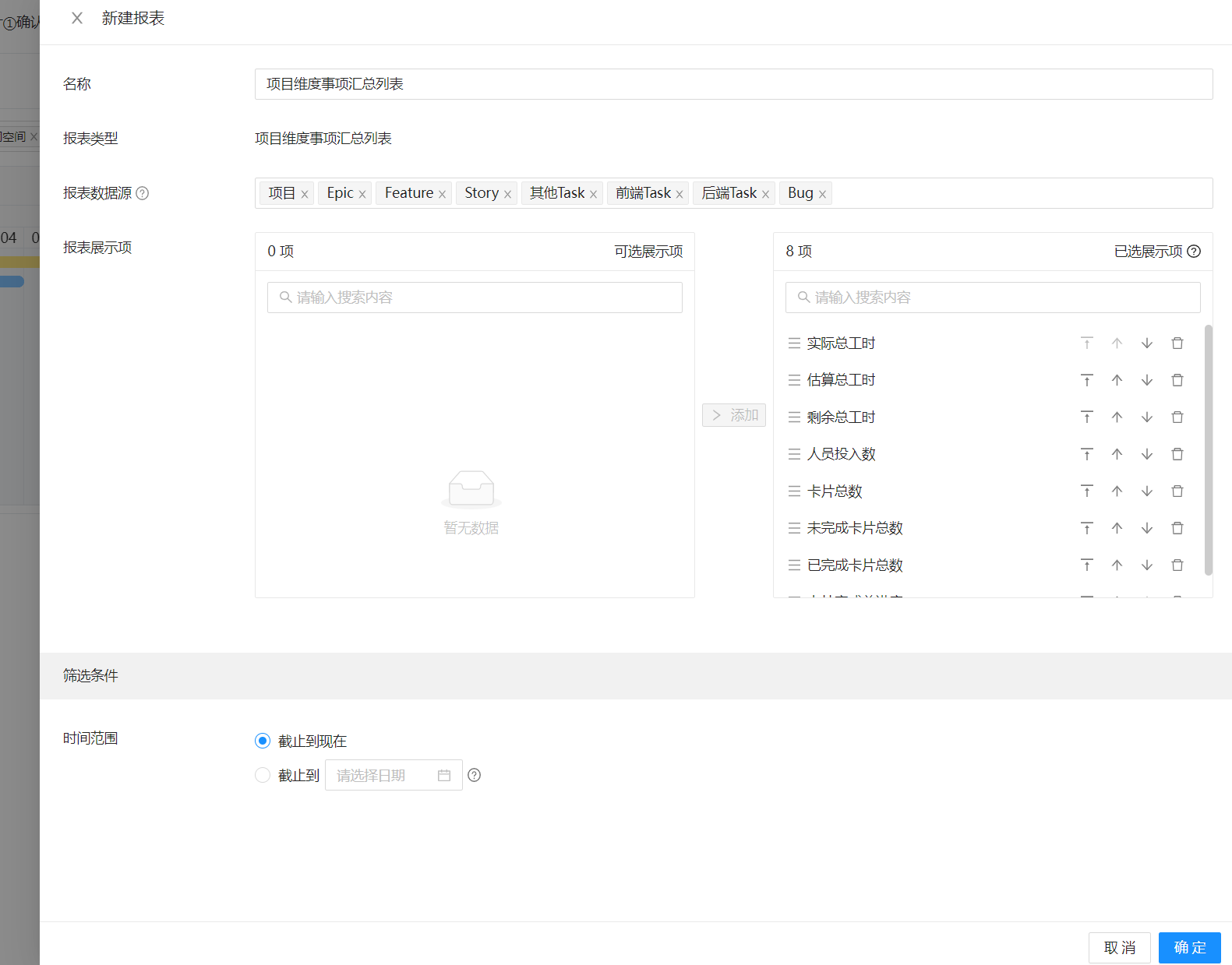
Task: Click help icon next to 报表数据源
Action: (x=143, y=193)
